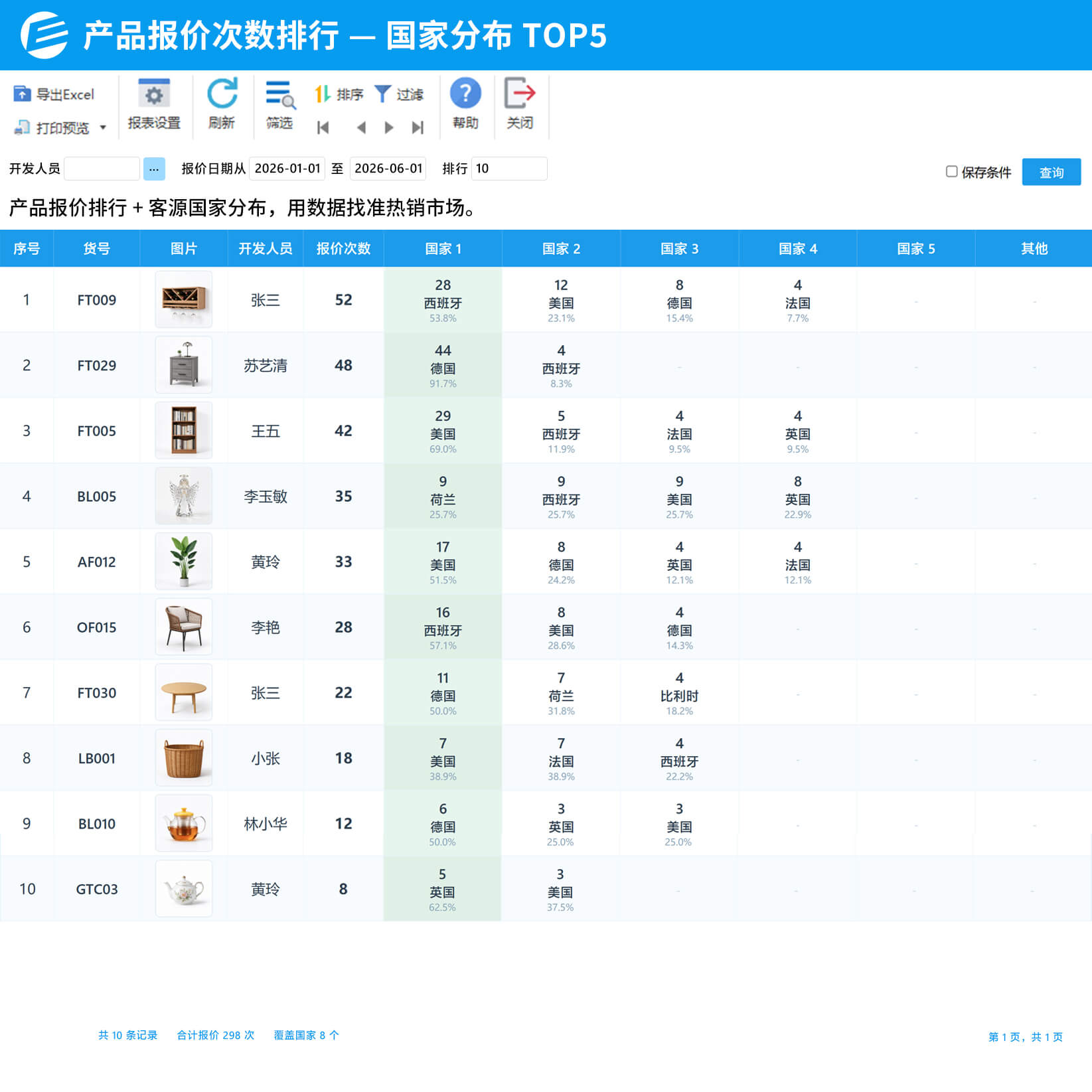Open 打印预览 print preview
This screenshot has width=1092, height=1092.
coord(52,127)
